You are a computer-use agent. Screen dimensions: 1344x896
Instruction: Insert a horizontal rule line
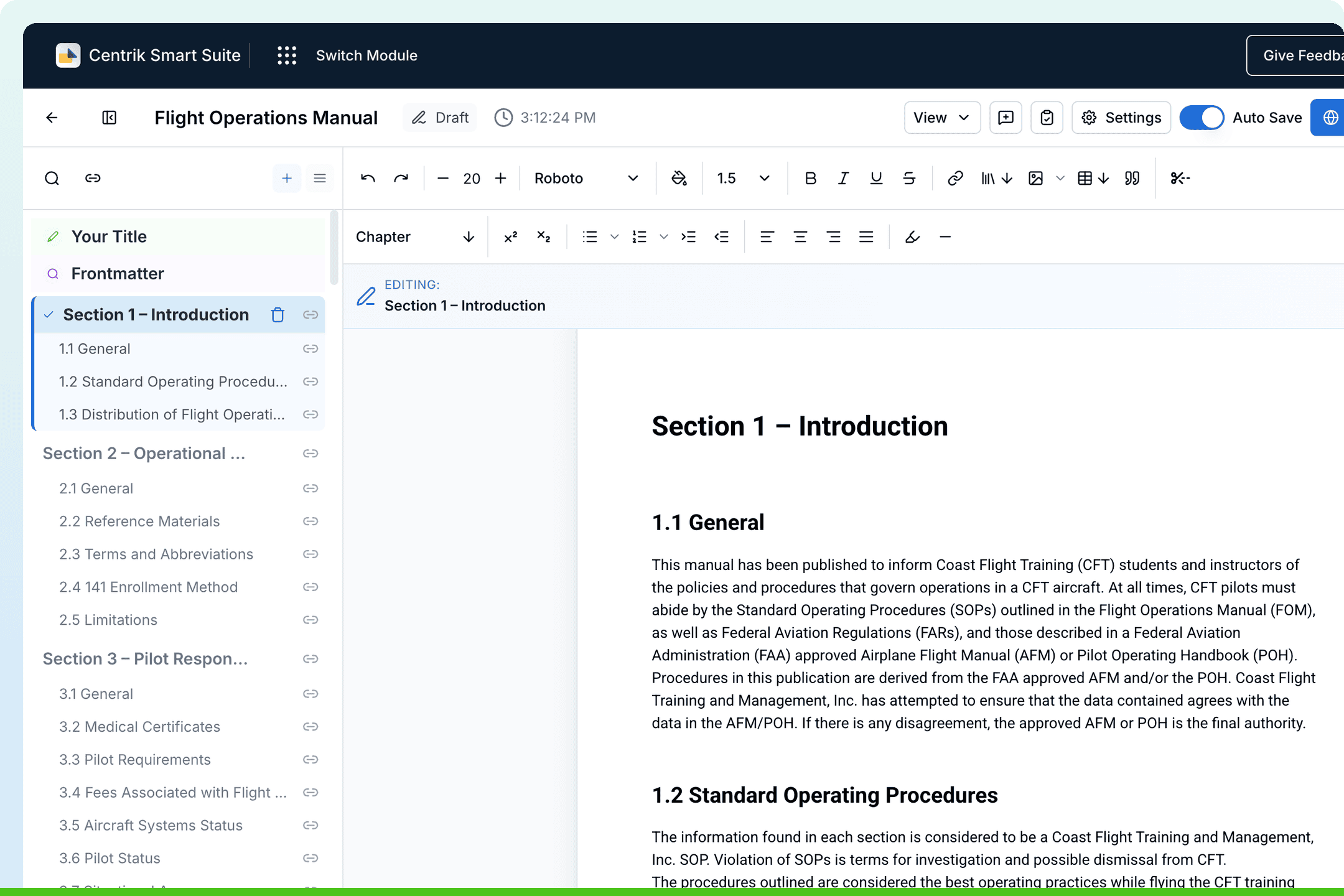[x=945, y=237]
